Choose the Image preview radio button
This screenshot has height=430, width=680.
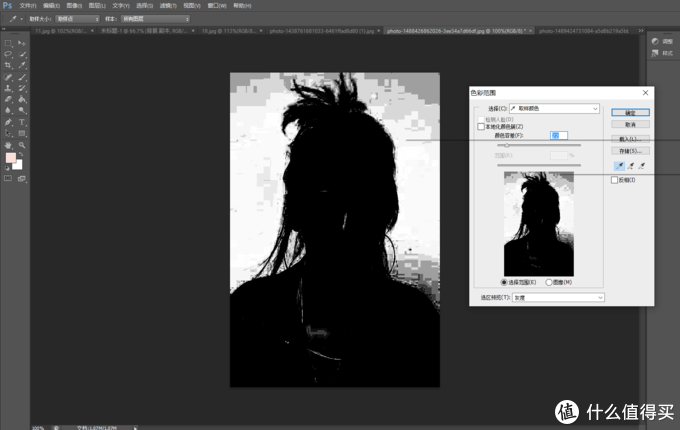click(549, 282)
